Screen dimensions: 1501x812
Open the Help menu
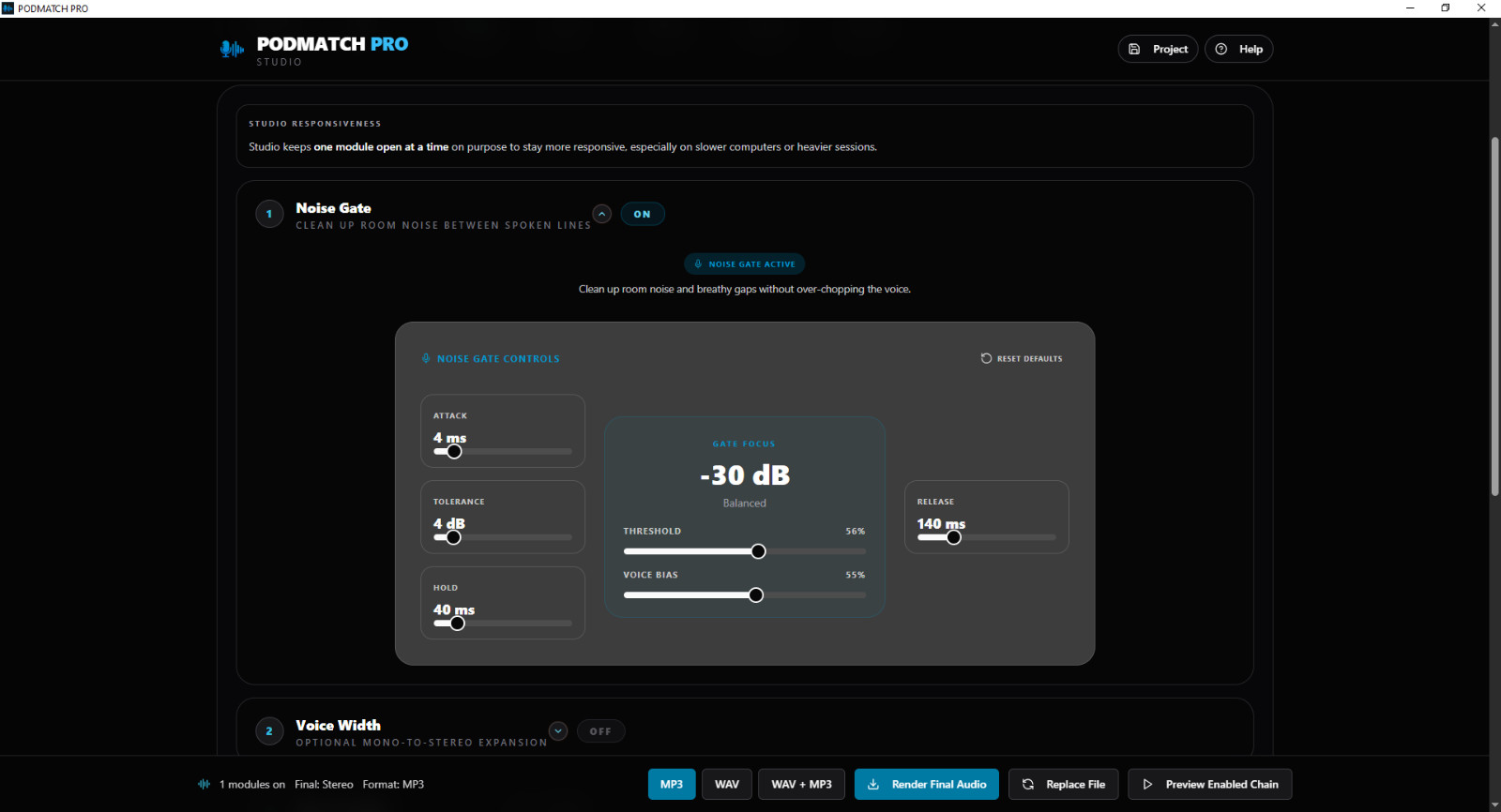(x=1239, y=49)
